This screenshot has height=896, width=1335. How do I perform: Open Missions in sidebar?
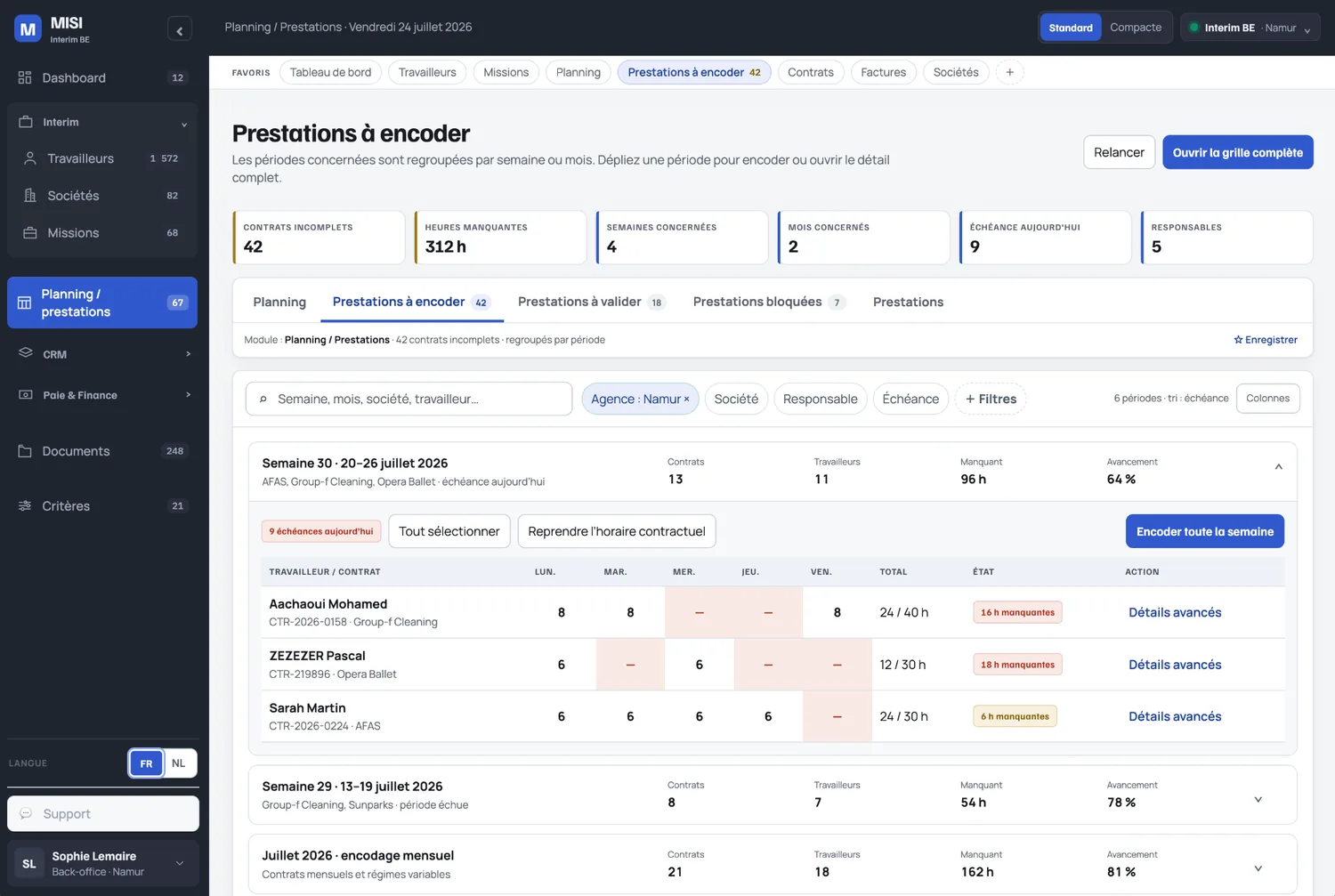pyautogui.click(x=102, y=233)
